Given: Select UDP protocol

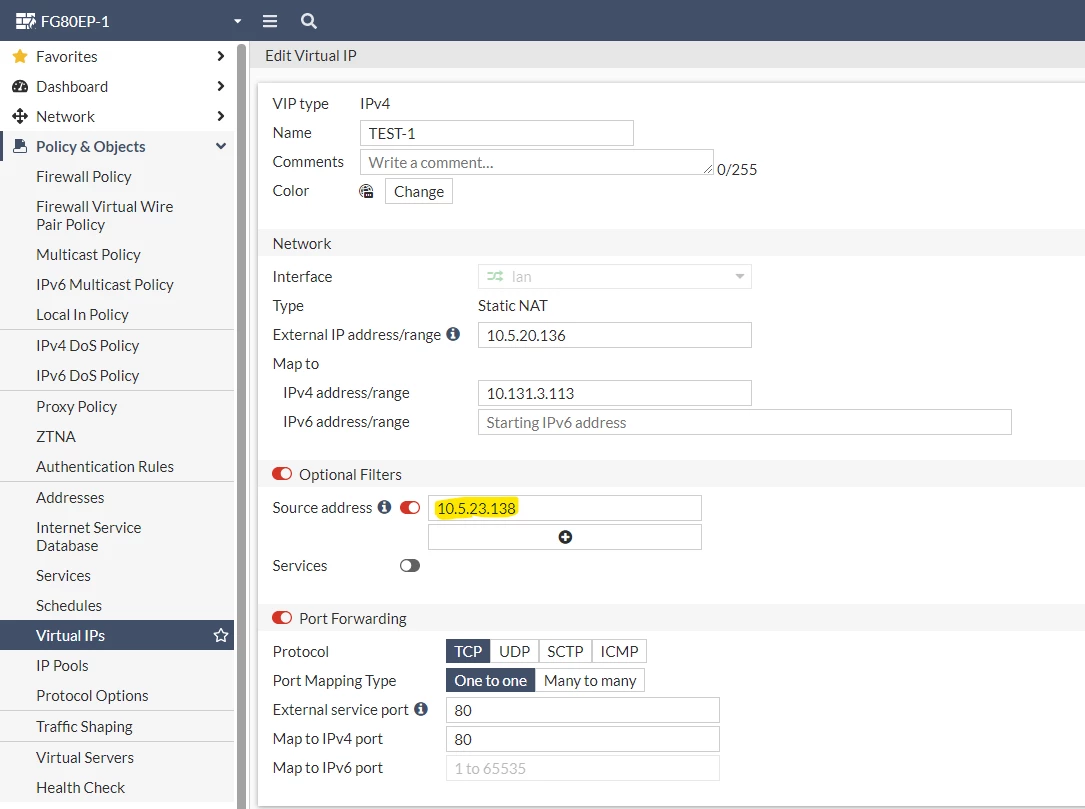Looking at the screenshot, I should (514, 651).
